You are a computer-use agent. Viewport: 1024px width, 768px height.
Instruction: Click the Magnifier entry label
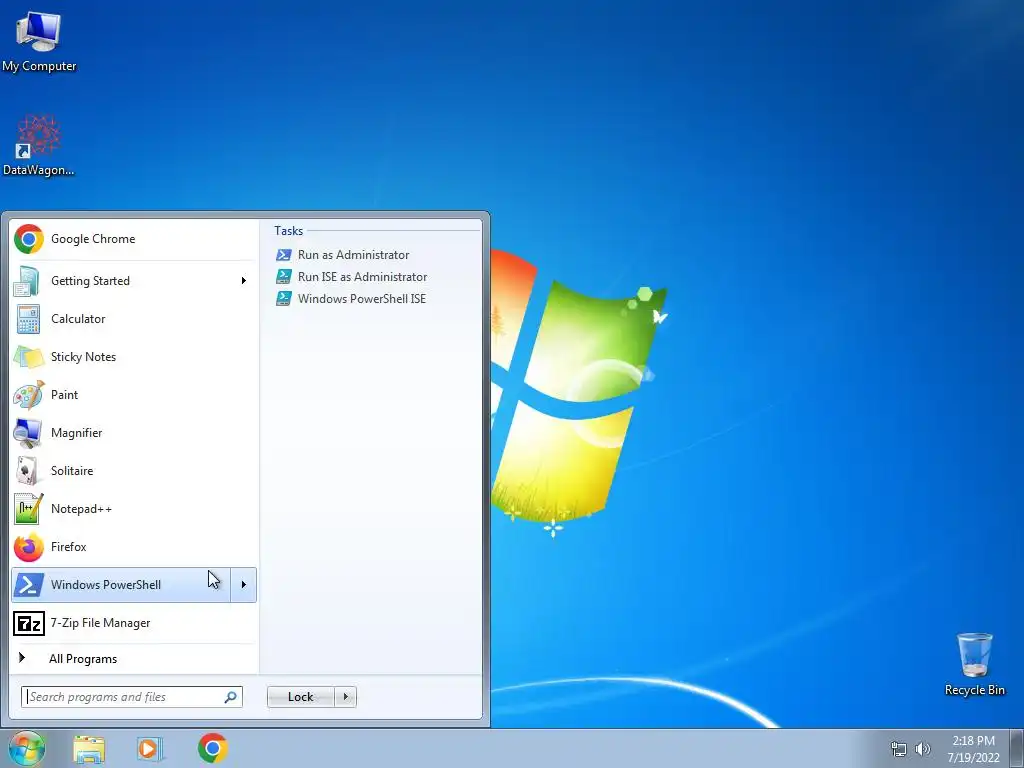coord(76,433)
